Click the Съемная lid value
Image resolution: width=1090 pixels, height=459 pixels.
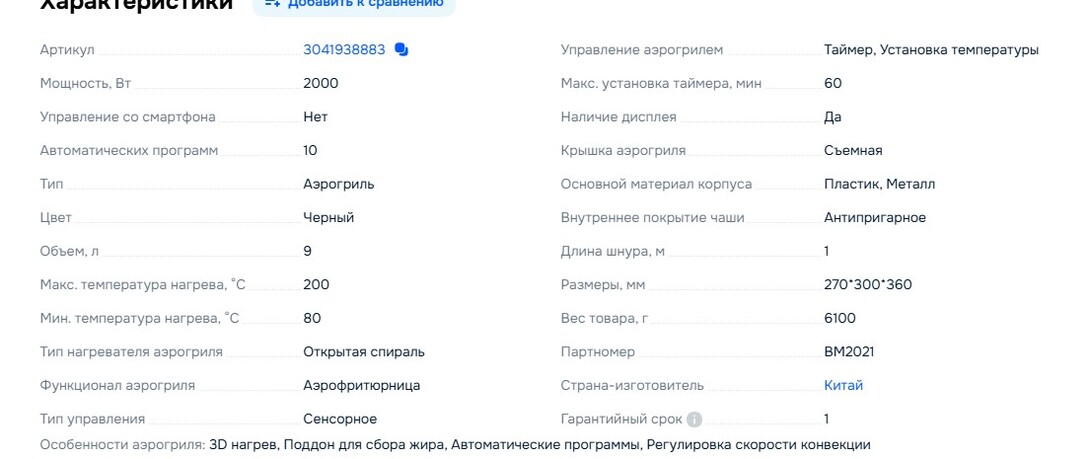(x=853, y=150)
